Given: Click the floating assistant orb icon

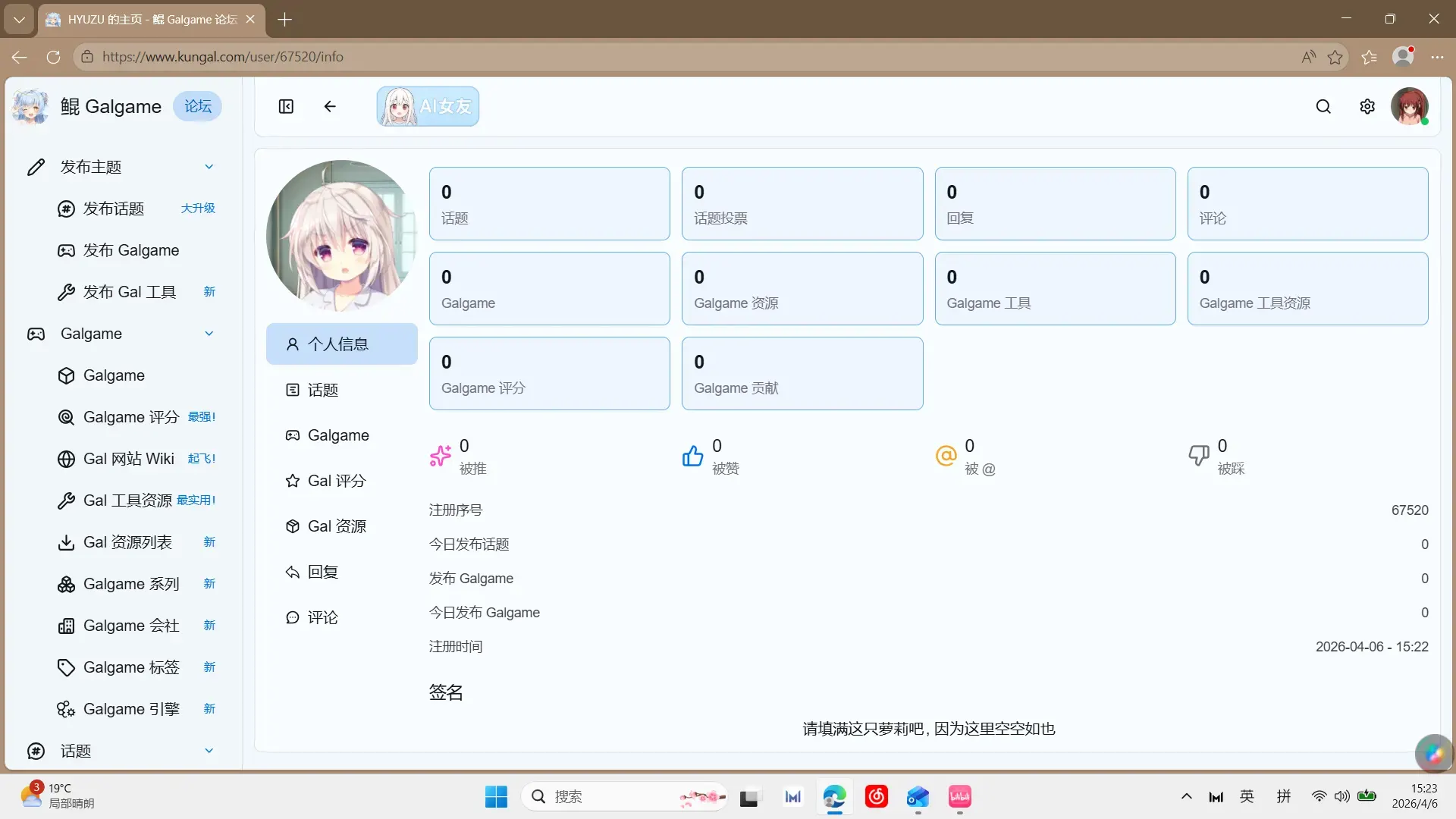Looking at the screenshot, I should 1433,753.
